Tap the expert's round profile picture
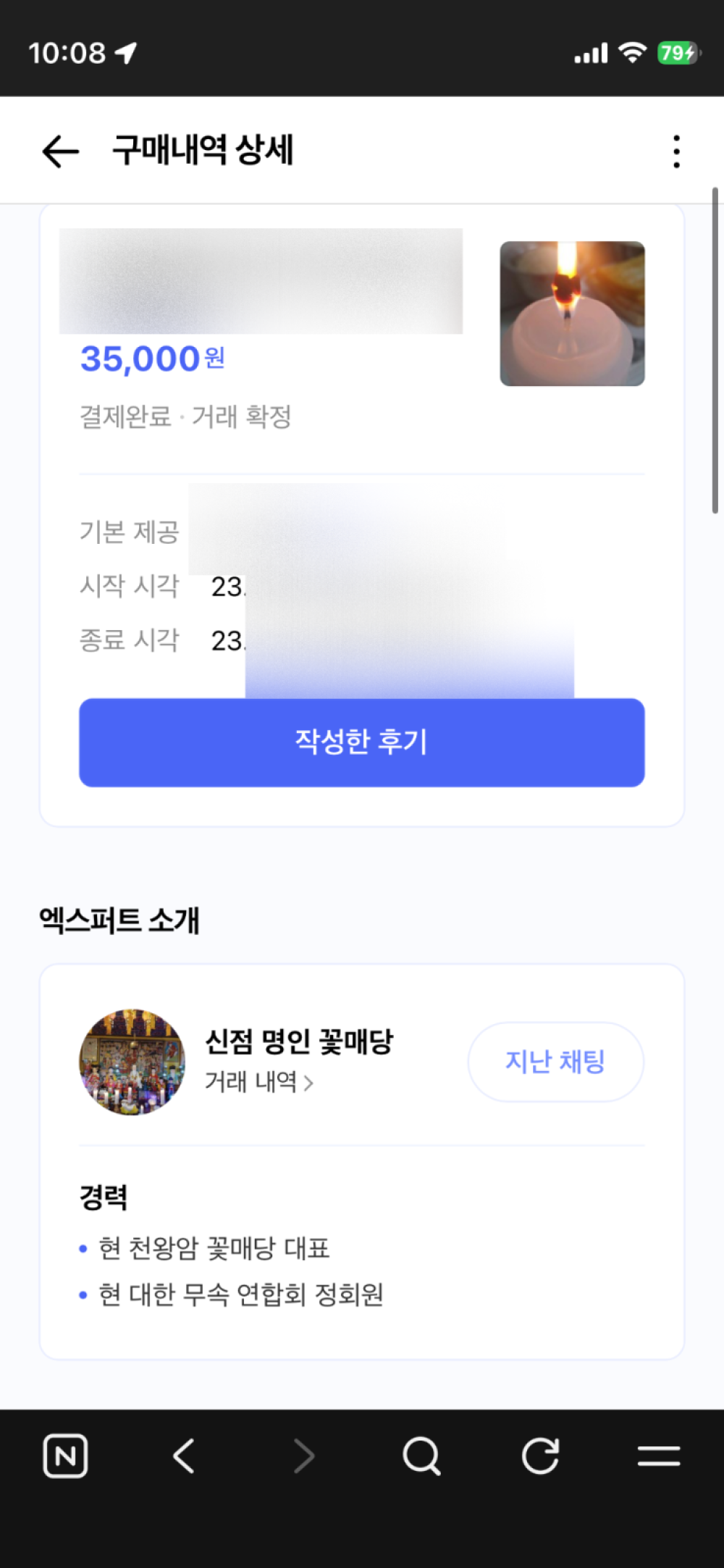Screen dimensions: 724x1568 click(132, 1062)
